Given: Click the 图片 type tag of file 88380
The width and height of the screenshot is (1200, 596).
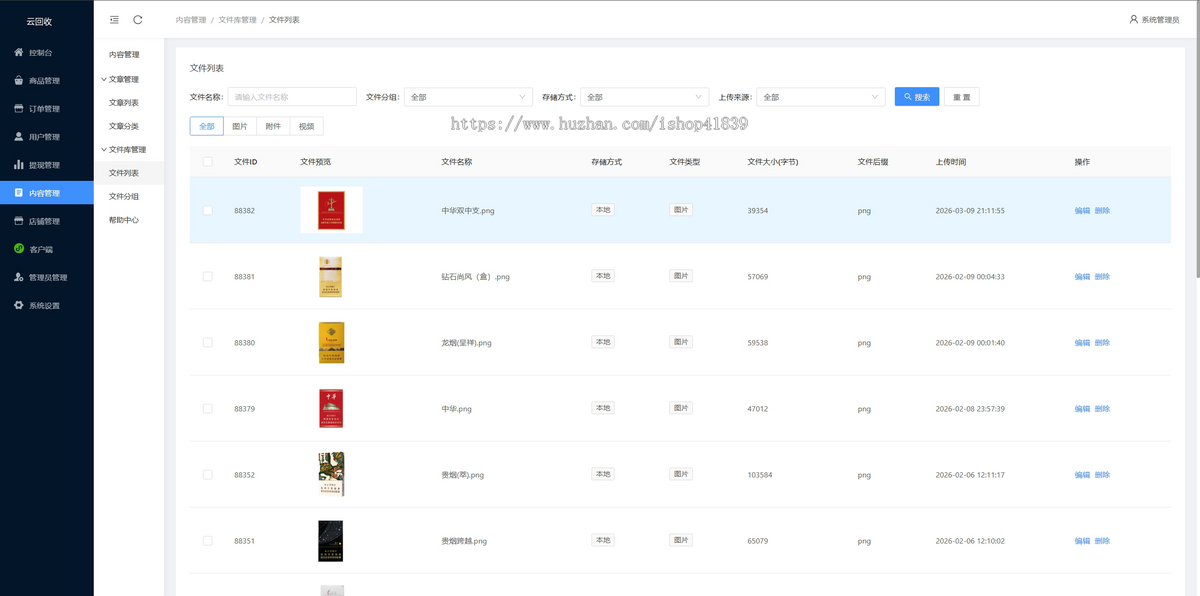Looking at the screenshot, I should [681, 342].
